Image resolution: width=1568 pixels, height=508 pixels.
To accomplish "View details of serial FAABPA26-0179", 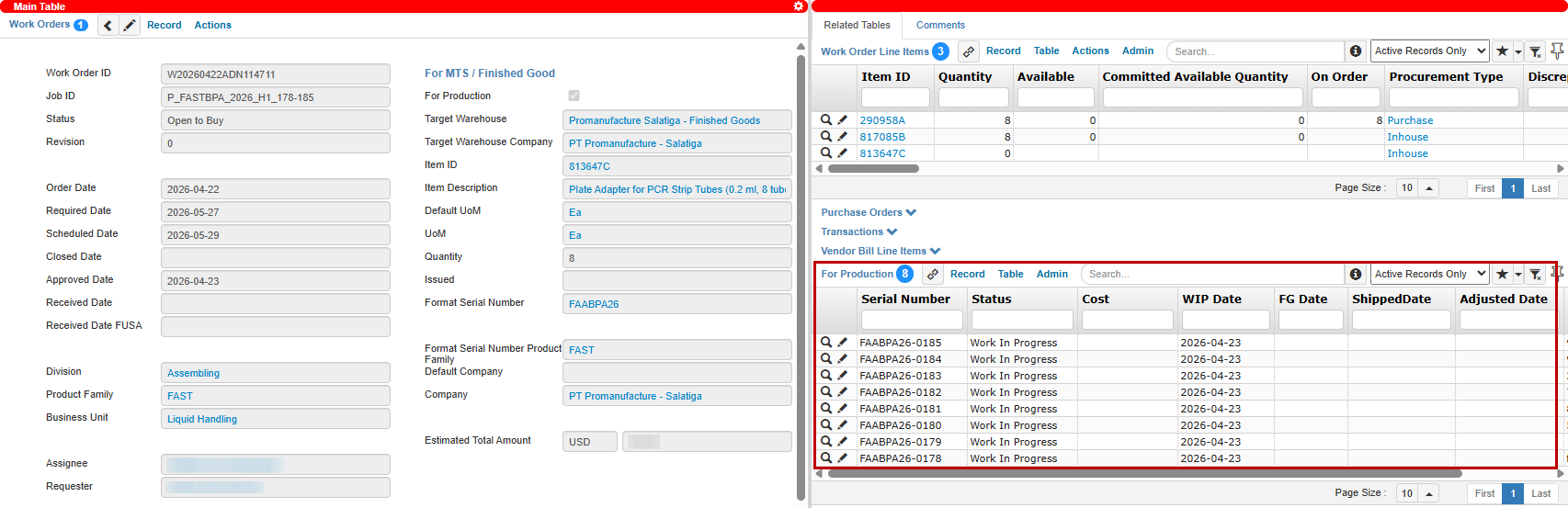I will click(x=826, y=442).
